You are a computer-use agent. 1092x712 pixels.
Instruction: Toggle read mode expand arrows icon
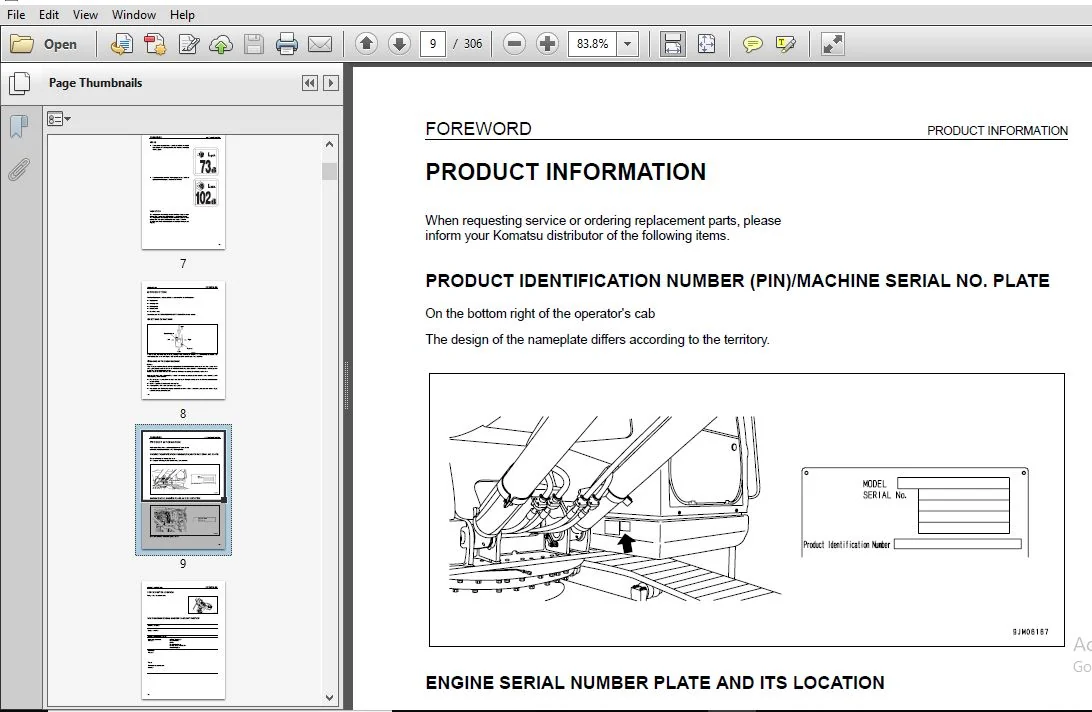click(x=832, y=44)
